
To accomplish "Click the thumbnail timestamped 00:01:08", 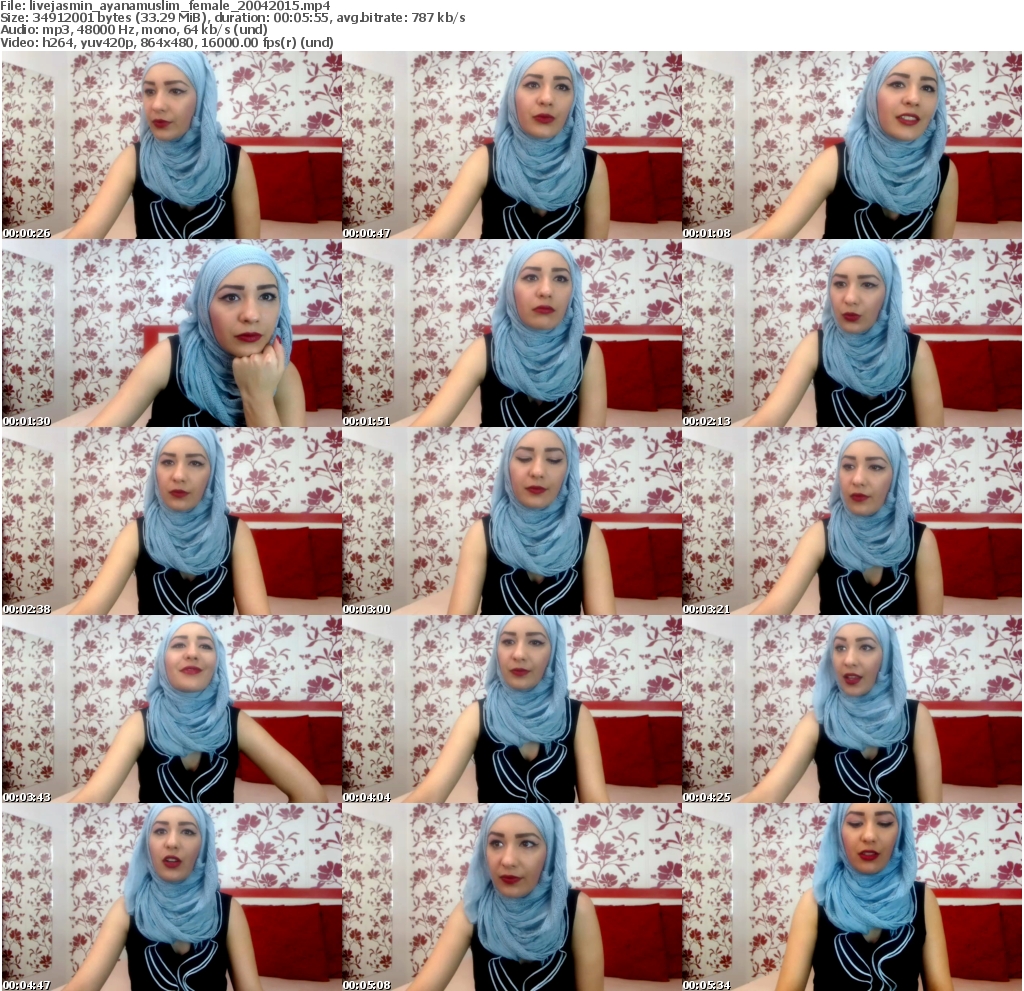I will click(x=852, y=145).
